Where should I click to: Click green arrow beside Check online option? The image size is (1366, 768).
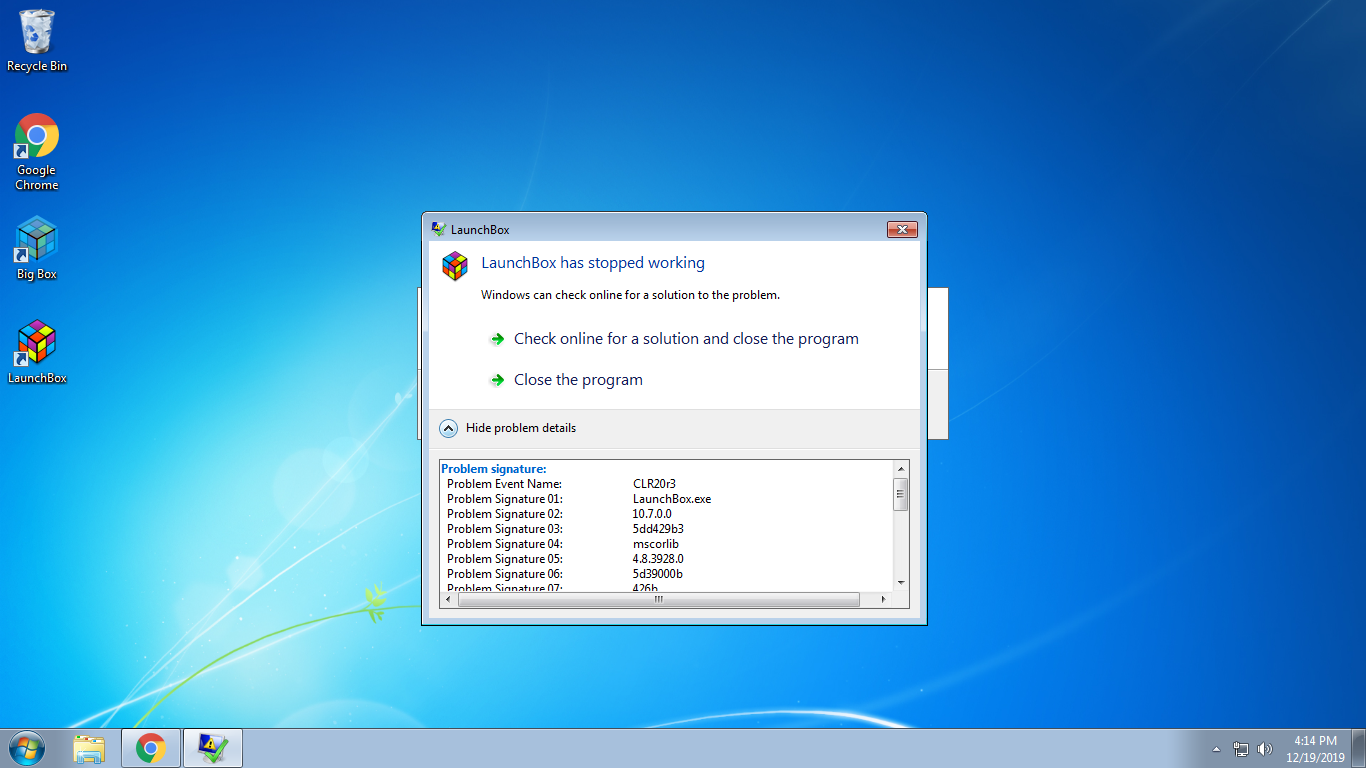click(x=497, y=339)
